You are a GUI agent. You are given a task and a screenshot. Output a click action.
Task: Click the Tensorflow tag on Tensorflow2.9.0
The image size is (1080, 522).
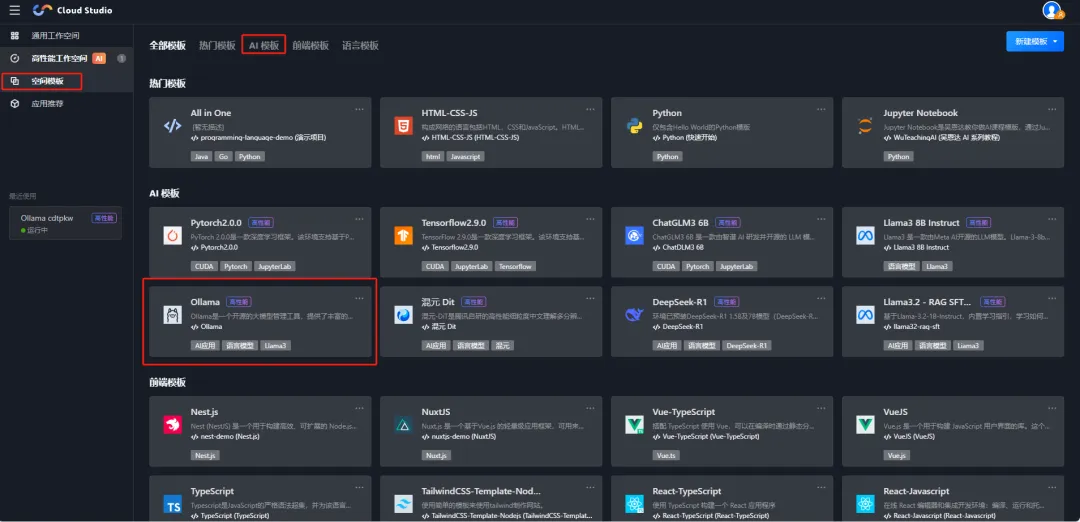[x=516, y=267]
